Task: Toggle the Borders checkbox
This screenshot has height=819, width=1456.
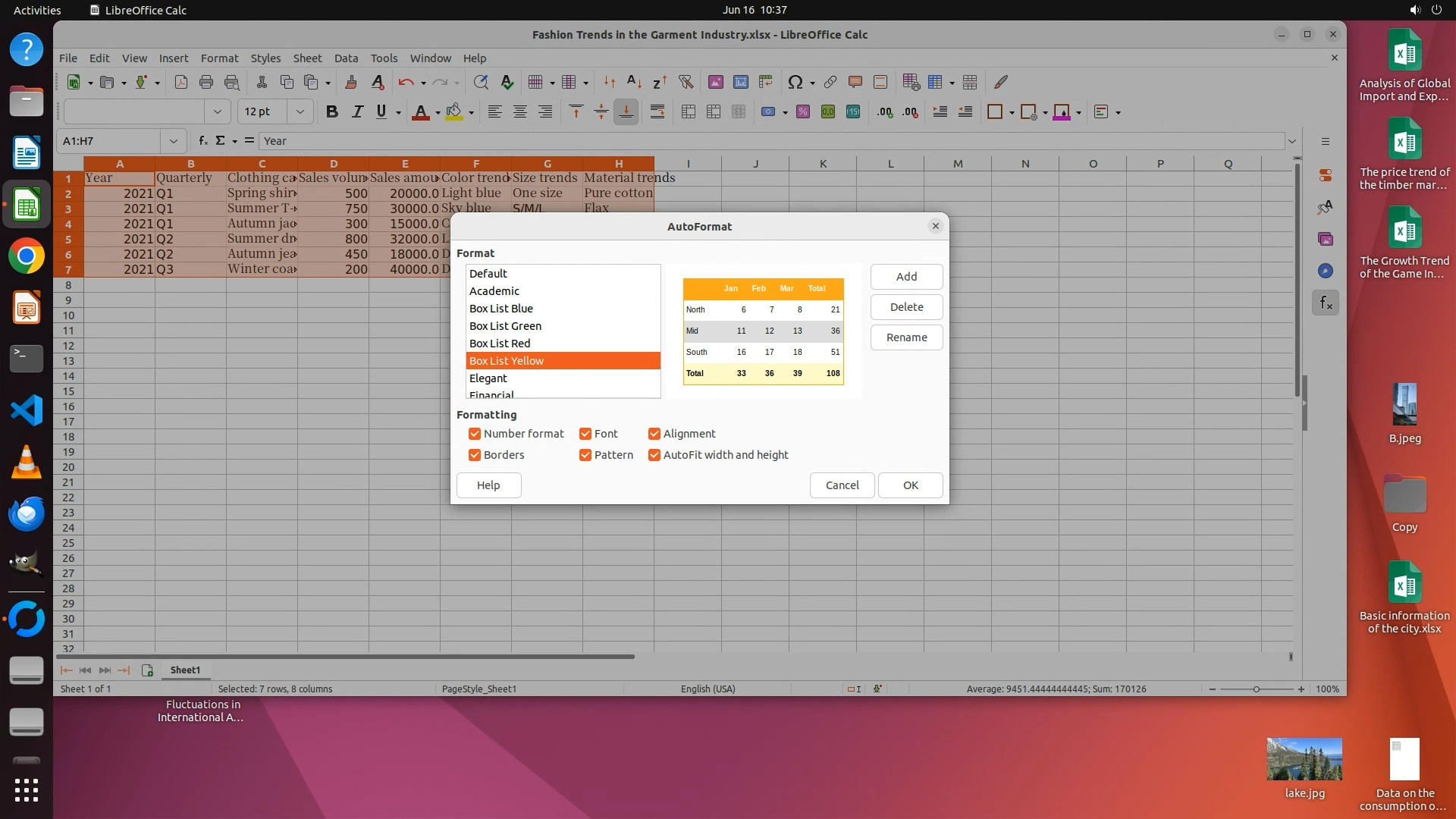Action: 475,455
